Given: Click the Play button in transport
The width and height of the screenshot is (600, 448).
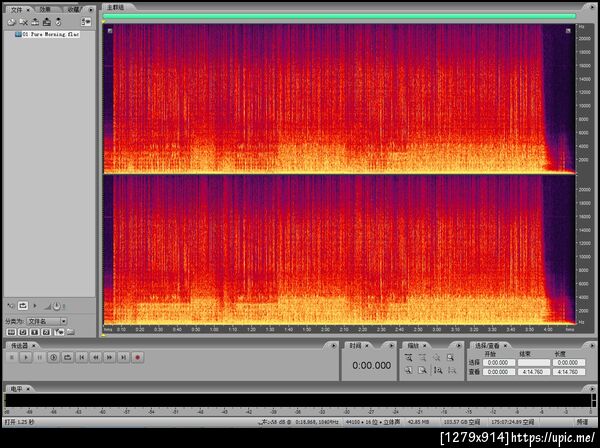Looking at the screenshot, I should pyautogui.click(x=26, y=357).
